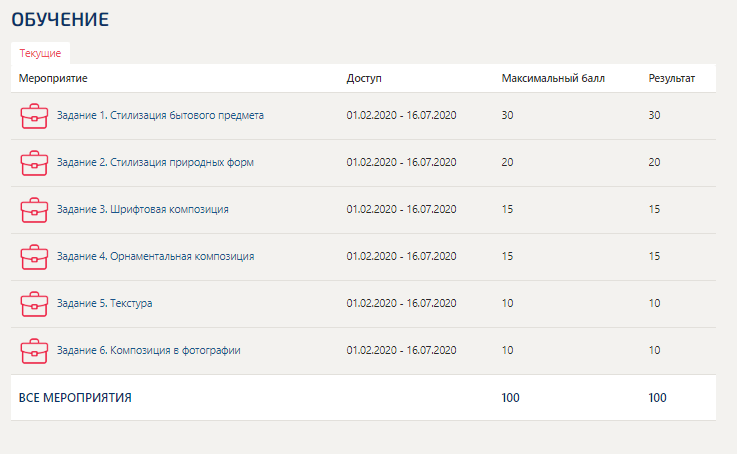This screenshot has width=737, height=454.
Task: Open Задание 6. Композиция в фотографии
Action: pyautogui.click(x=149, y=350)
